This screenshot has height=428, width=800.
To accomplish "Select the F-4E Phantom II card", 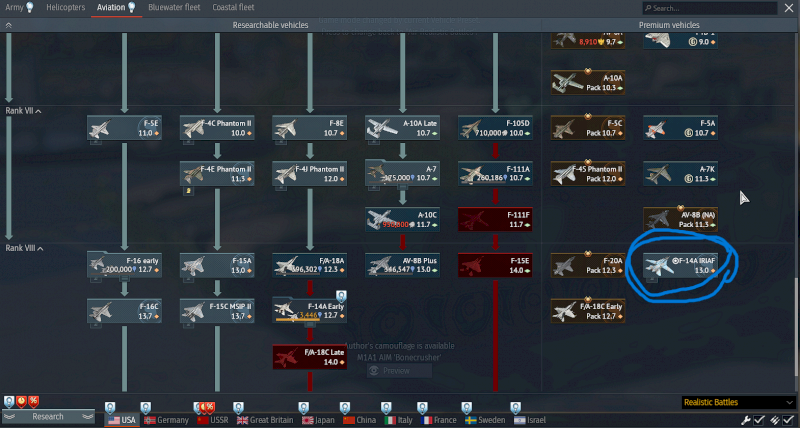I will pos(217,173).
